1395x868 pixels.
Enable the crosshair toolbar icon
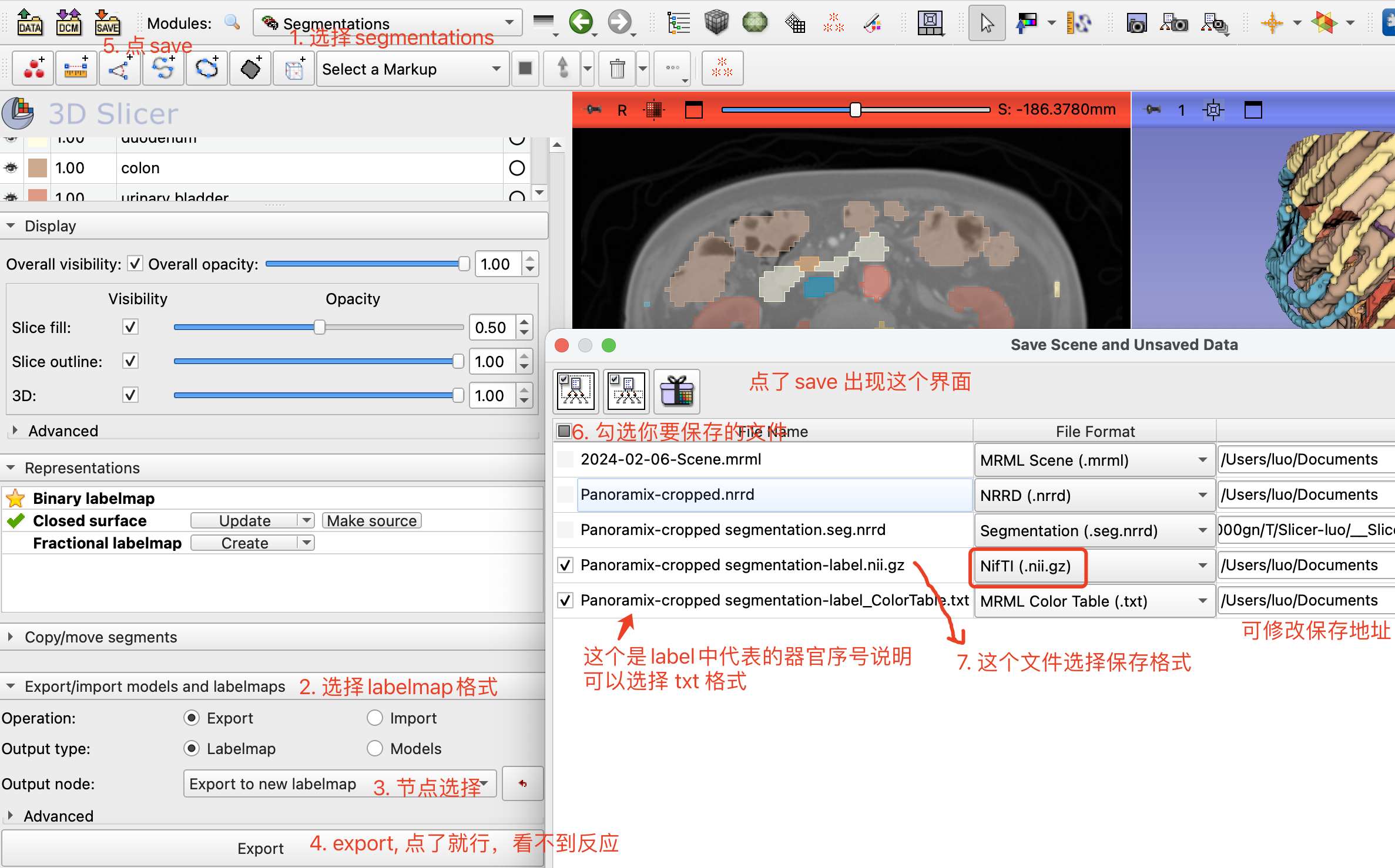click(1271, 22)
